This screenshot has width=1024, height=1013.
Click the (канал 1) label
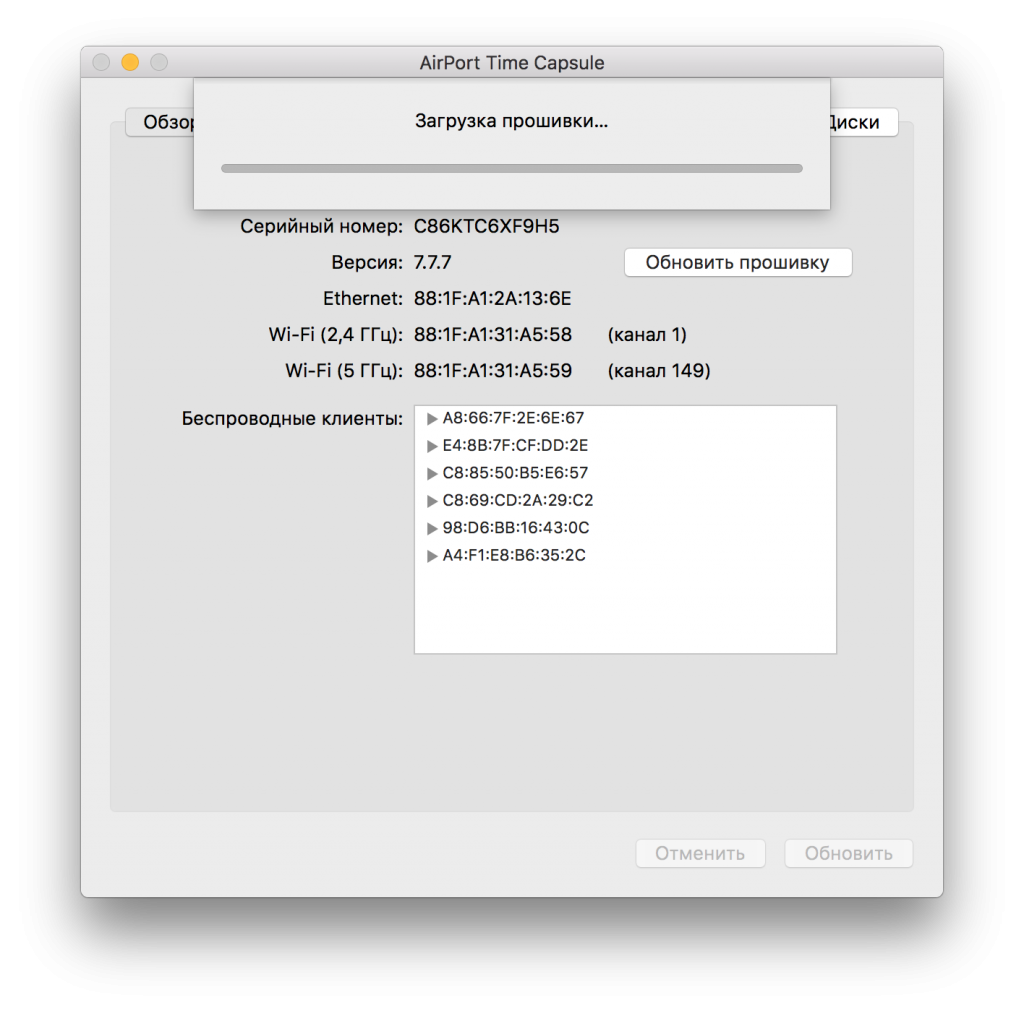click(x=647, y=335)
